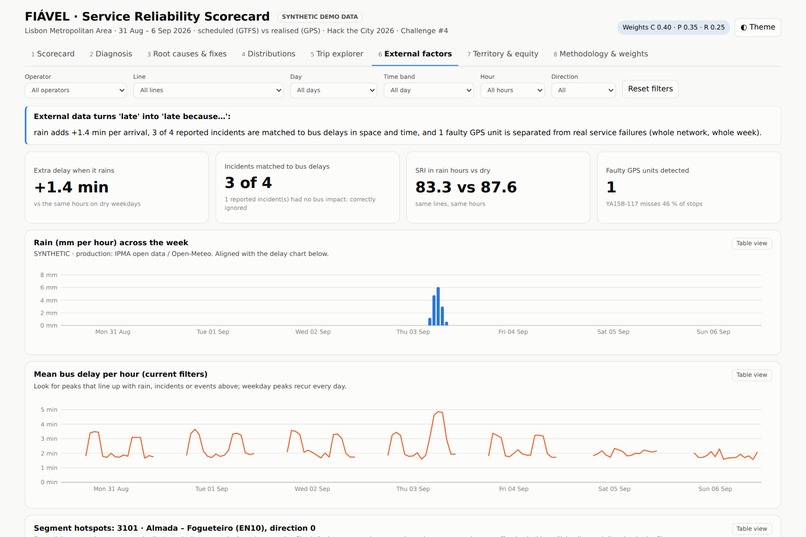This screenshot has width=806, height=537.
Task: Open the Root causes & fixes tab
Action: (x=187, y=54)
